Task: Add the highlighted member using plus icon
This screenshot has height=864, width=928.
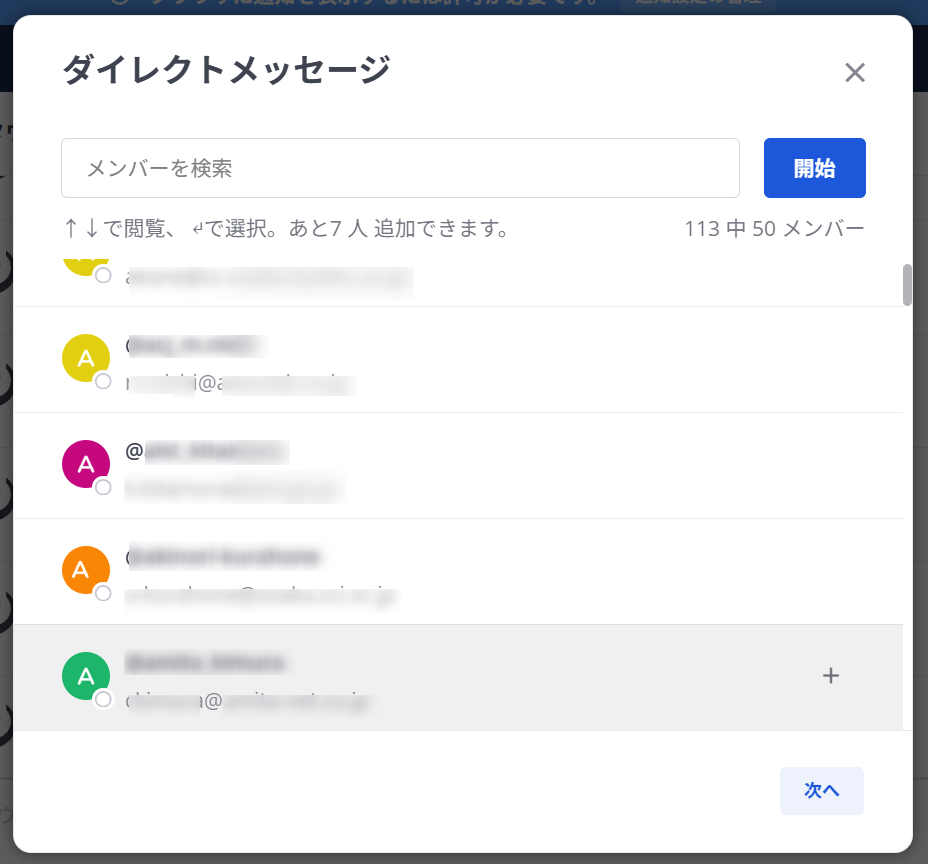Action: [830, 676]
